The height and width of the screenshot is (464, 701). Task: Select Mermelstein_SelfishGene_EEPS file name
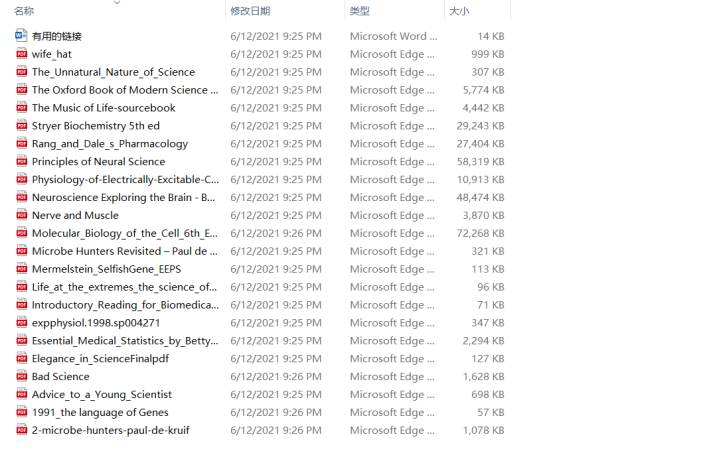pos(106,269)
